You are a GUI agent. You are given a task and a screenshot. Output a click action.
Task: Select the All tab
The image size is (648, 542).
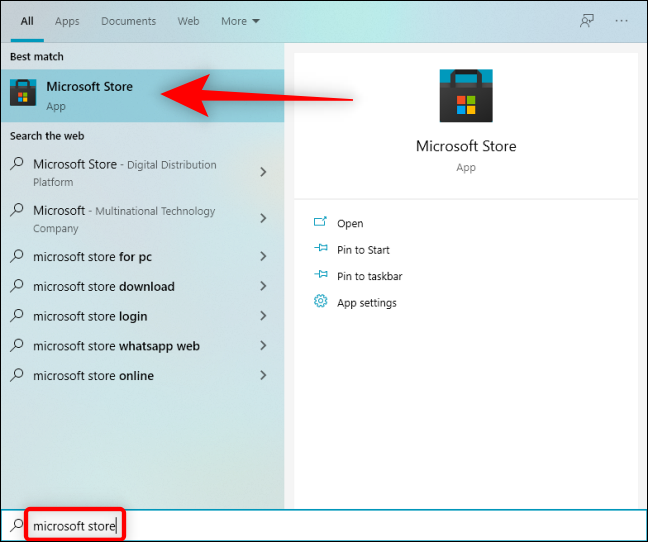pos(27,21)
